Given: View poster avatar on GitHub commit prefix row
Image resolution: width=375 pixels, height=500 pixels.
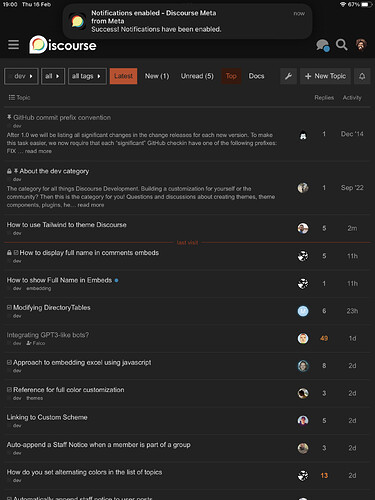Looking at the screenshot, I should pyautogui.click(x=303, y=136).
